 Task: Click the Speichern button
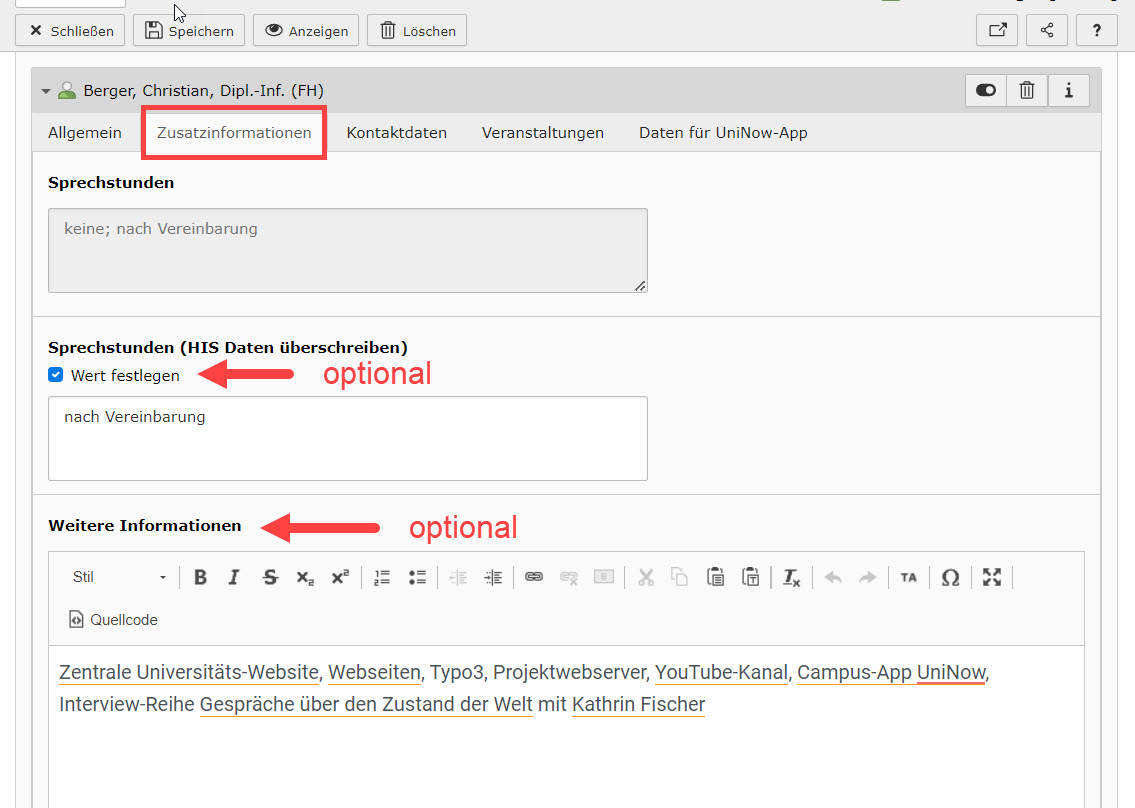(x=190, y=31)
